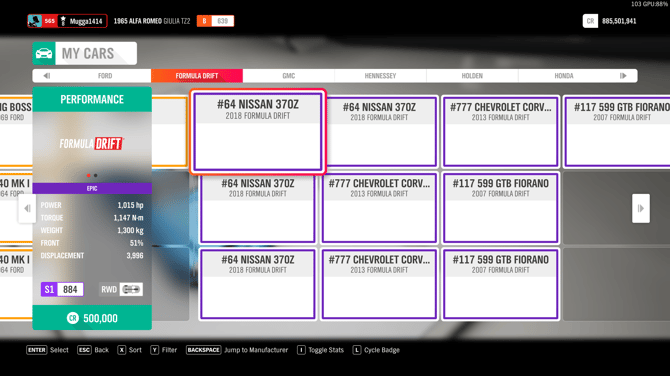The image size is (670, 376).
Task: Click the green My Cars car icon
Action: tap(44, 53)
